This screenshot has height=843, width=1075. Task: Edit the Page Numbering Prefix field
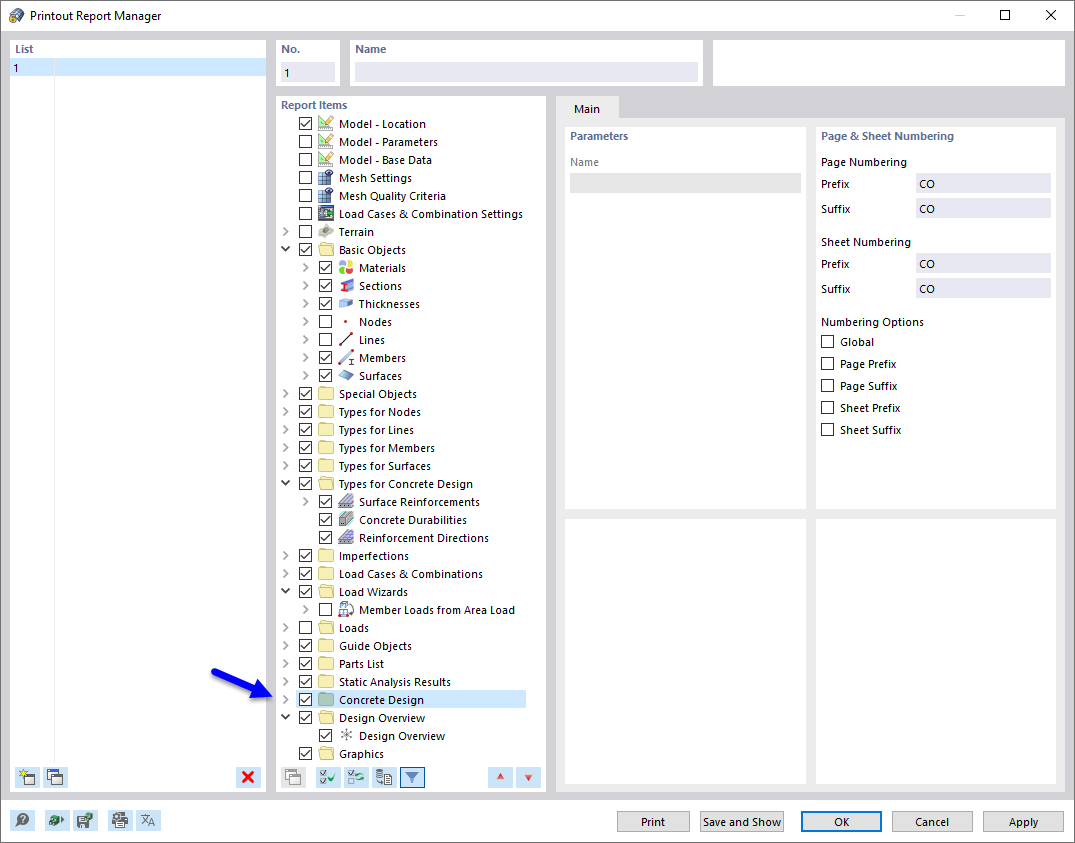click(983, 183)
